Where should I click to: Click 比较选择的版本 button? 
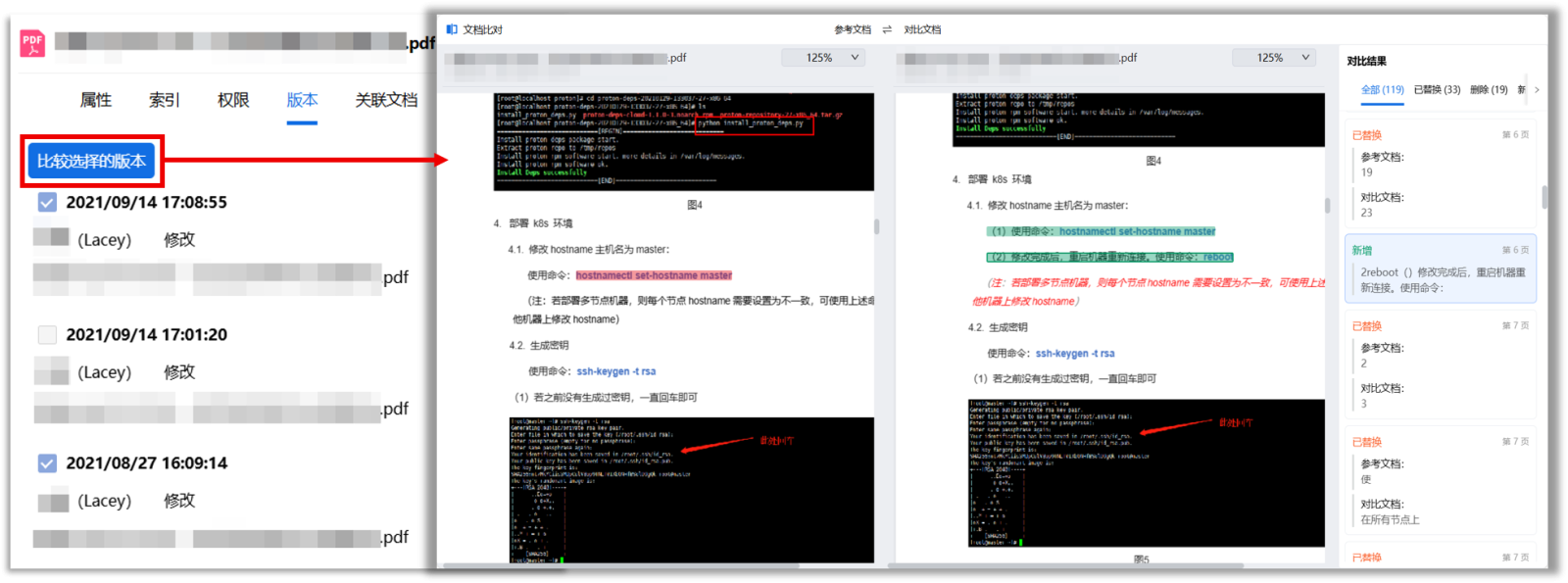[x=91, y=161]
